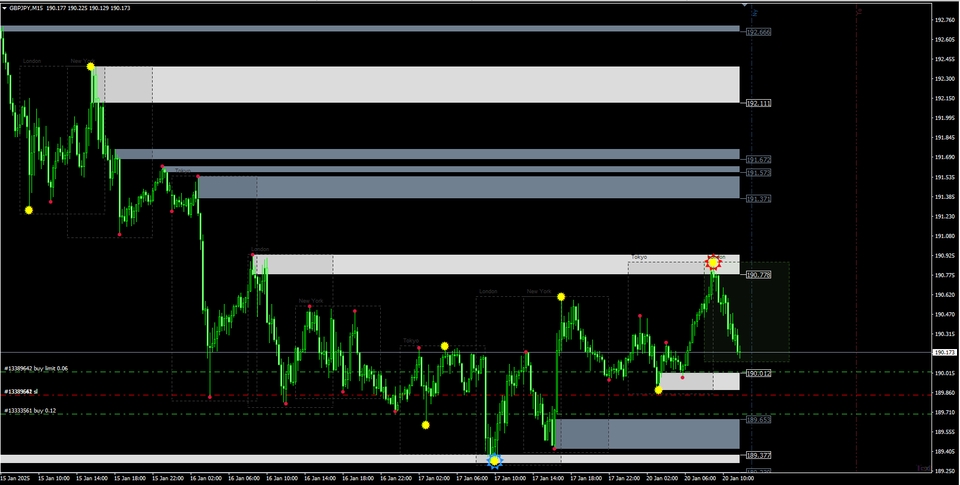The height and width of the screenshot is (485, 960).
Task: Open the GBPJPY,M15 chart title dropdown arrow
Action: pos(5,8)
